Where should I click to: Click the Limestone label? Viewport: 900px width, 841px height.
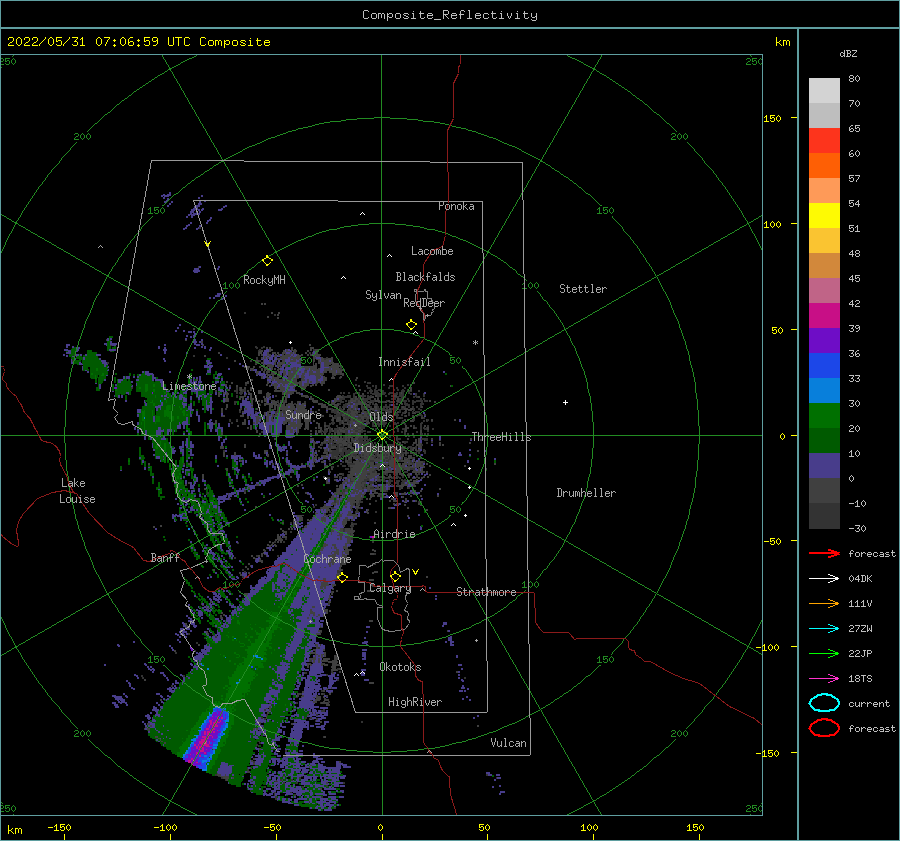point(189,386)
